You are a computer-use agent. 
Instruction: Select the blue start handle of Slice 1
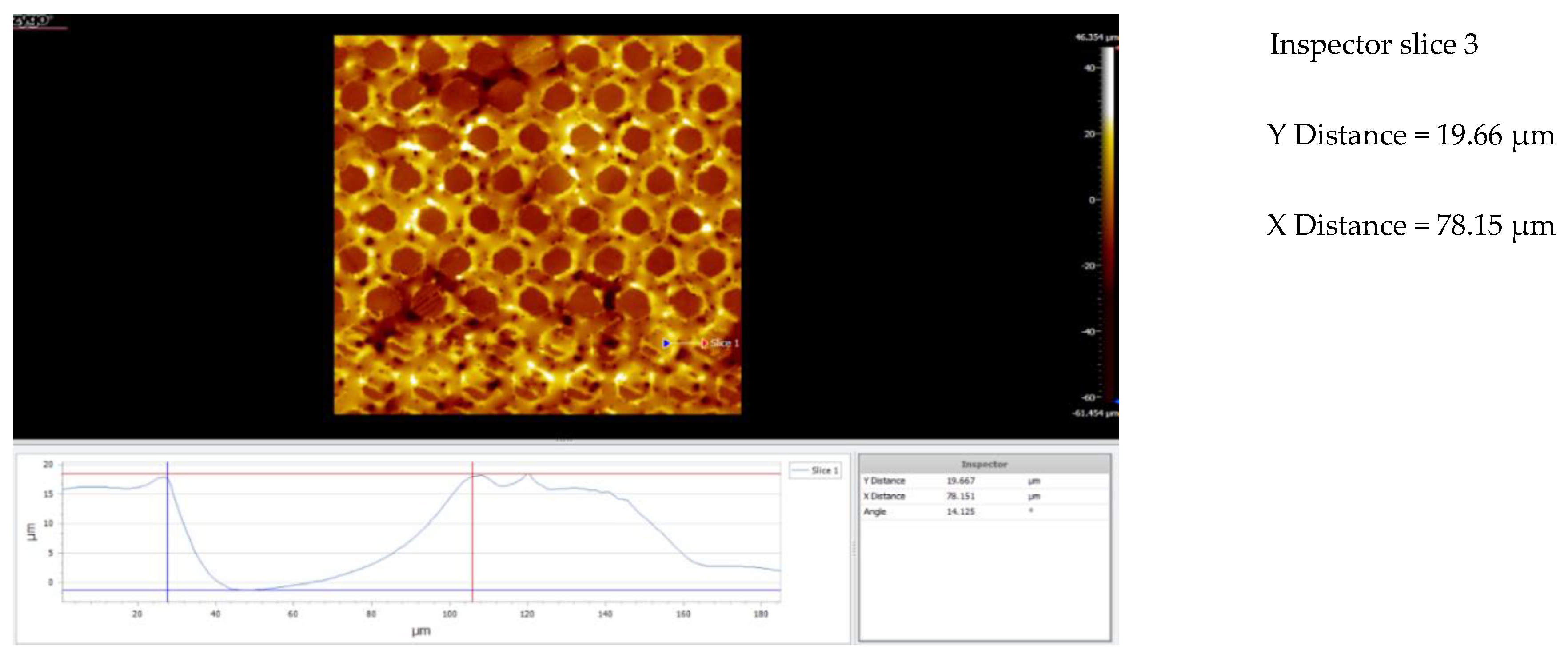pyautogui.click(x=666, y=344)
